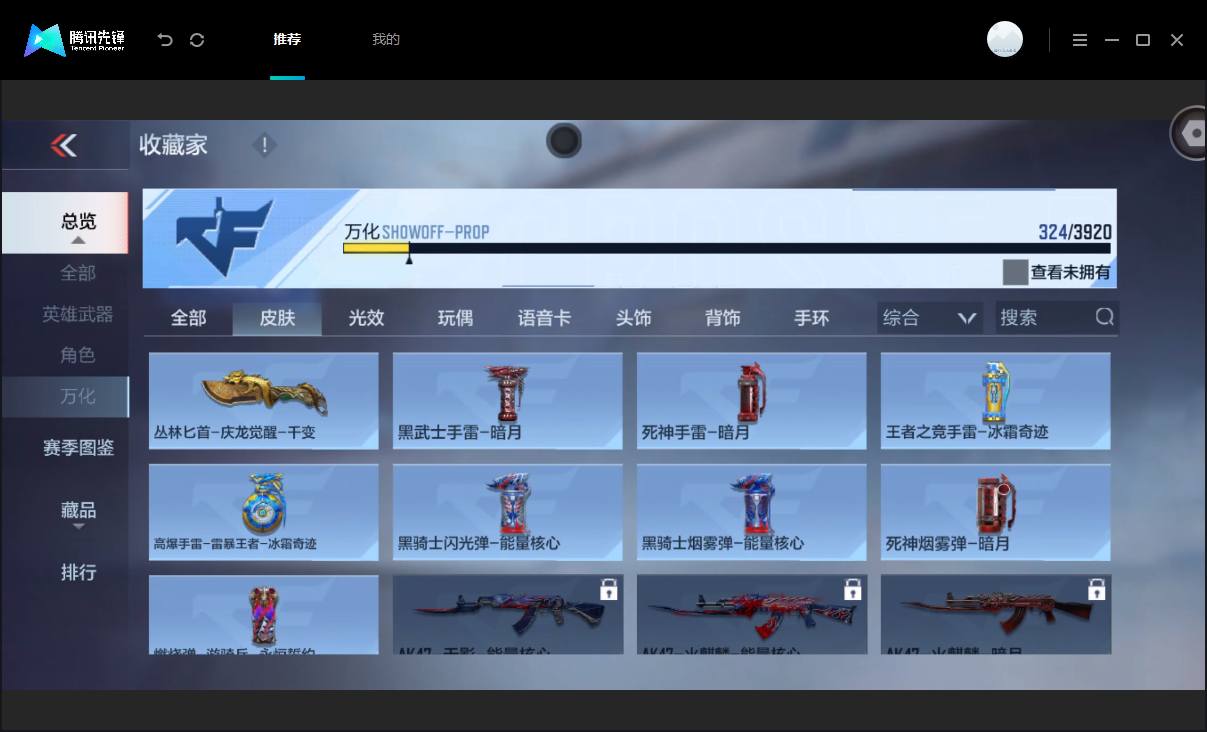Click the CF emblem on the banner
The height and width of the screenshot is (732, 1207).
224,238
